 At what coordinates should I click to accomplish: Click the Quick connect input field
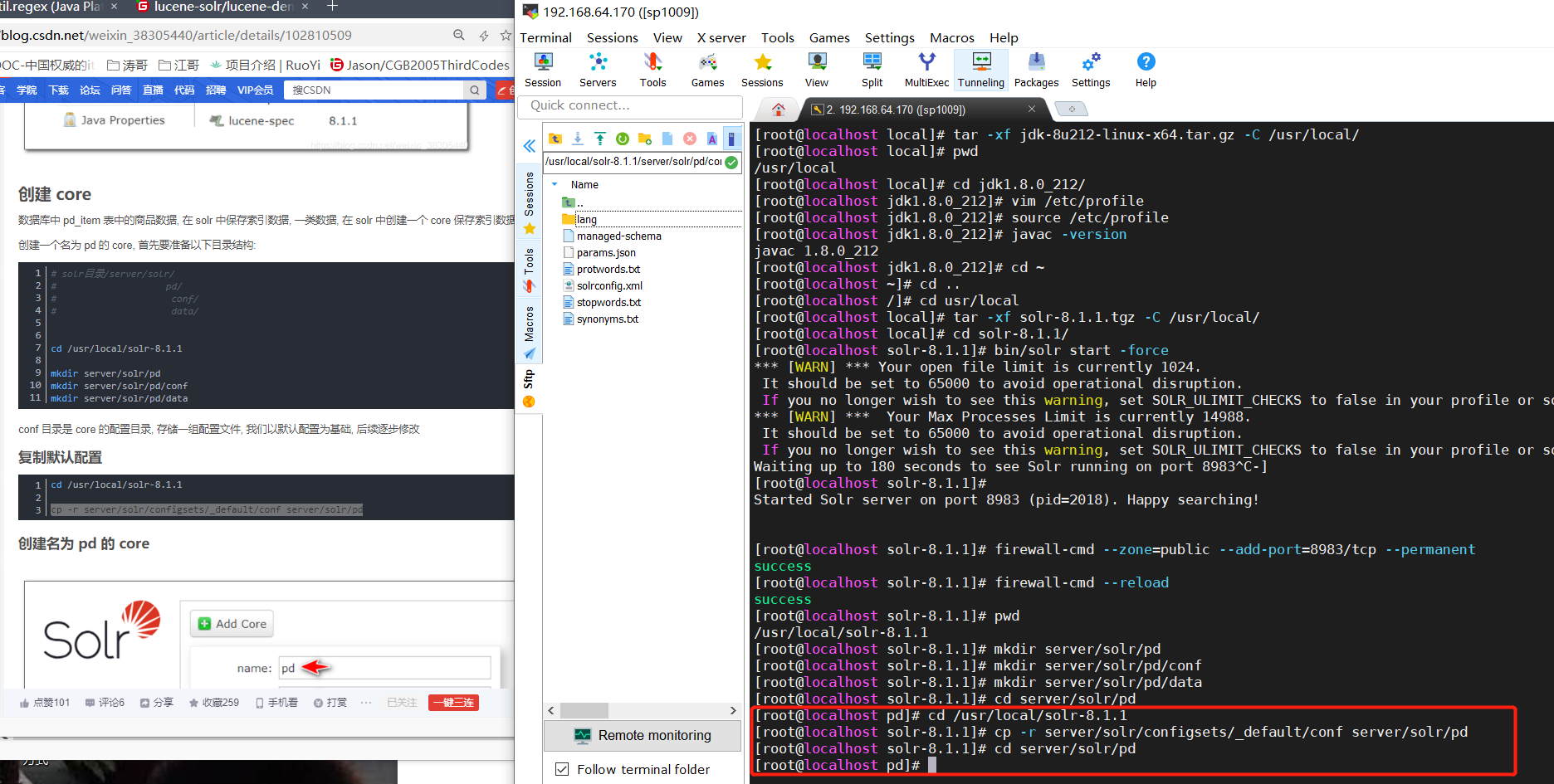pos(630,106)
